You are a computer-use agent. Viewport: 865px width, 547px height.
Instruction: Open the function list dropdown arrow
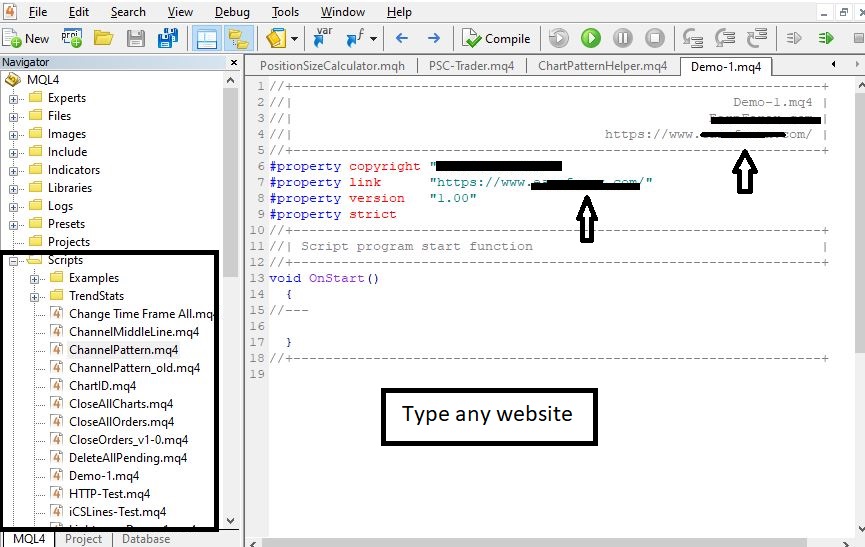click(373, 39)
